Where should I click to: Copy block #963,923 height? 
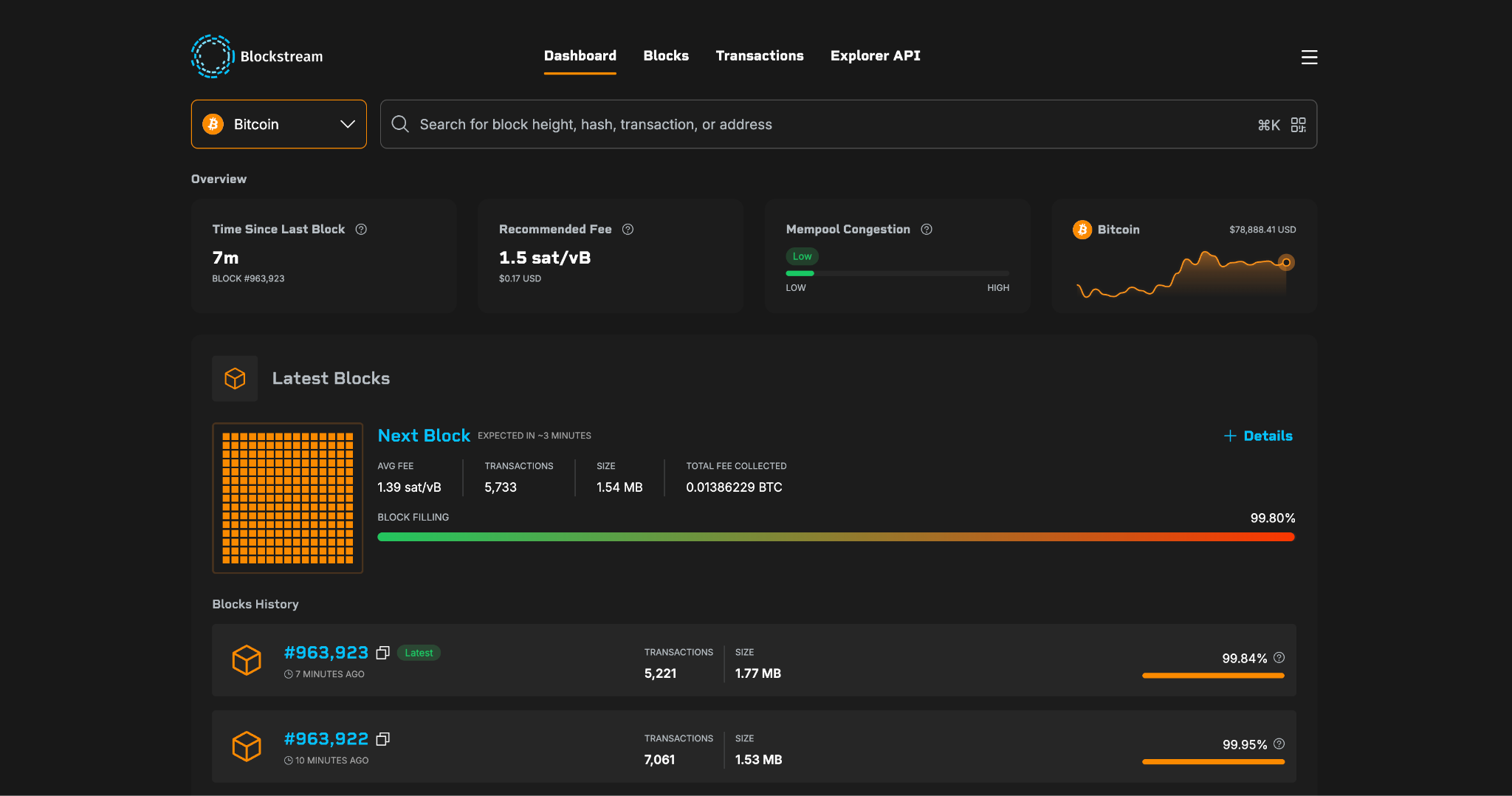(x=382, y=653)
